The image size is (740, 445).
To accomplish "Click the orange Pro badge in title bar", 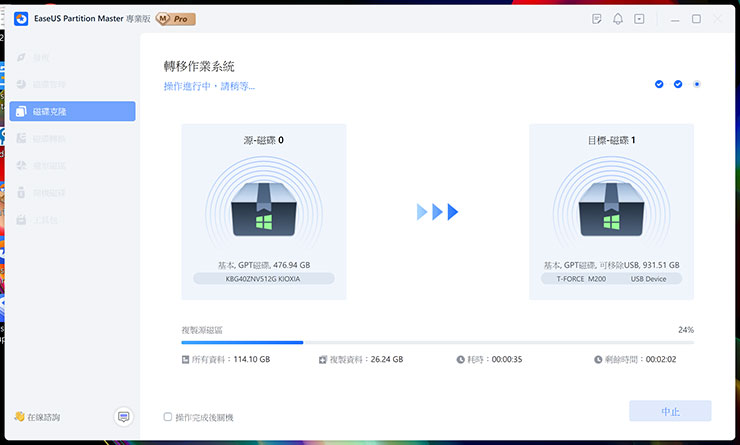I will [176, 19].
